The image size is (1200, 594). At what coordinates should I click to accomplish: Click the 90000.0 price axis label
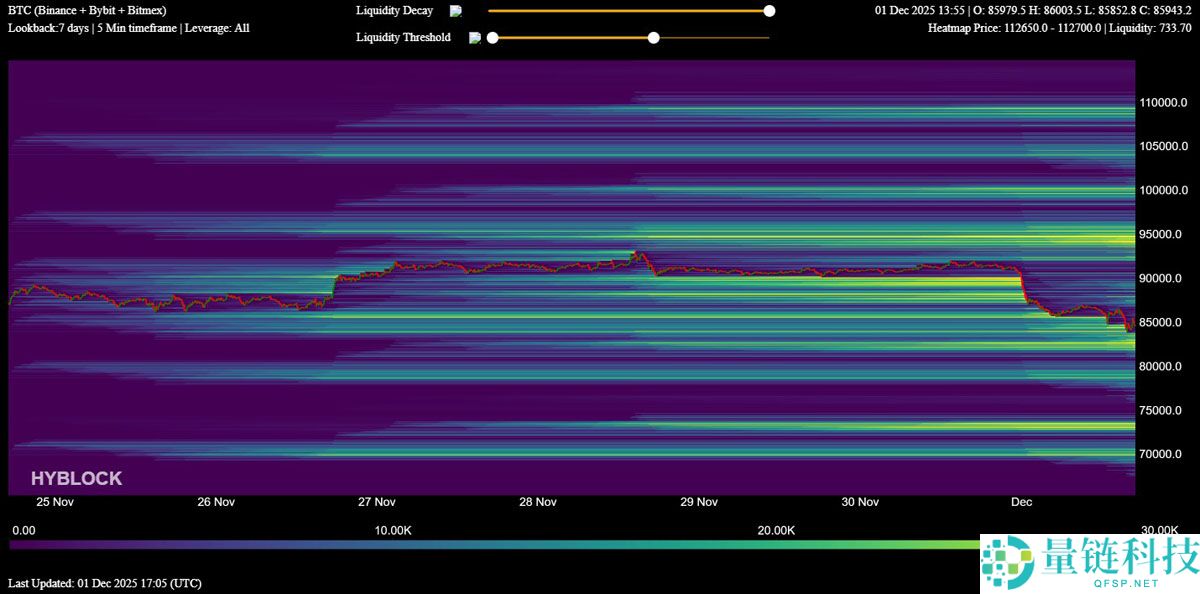point(1163,278)
